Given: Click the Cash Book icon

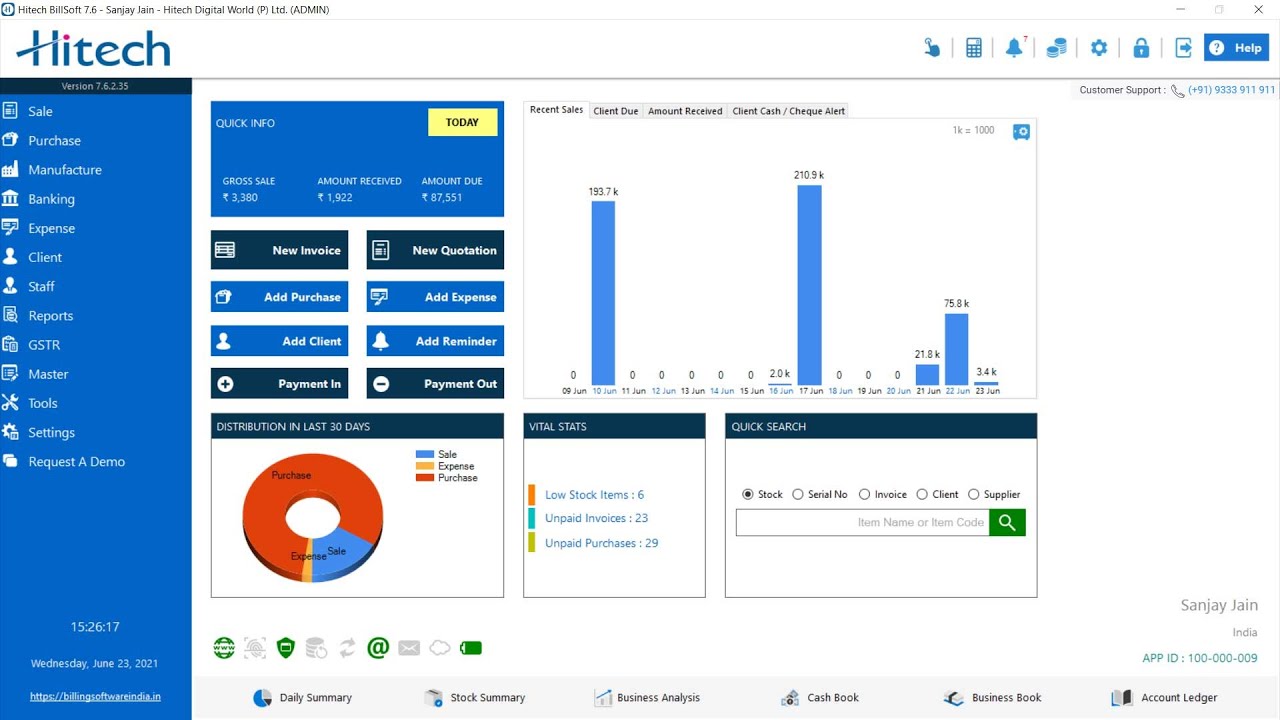Looking at the screenshot, I should (790, 698).
